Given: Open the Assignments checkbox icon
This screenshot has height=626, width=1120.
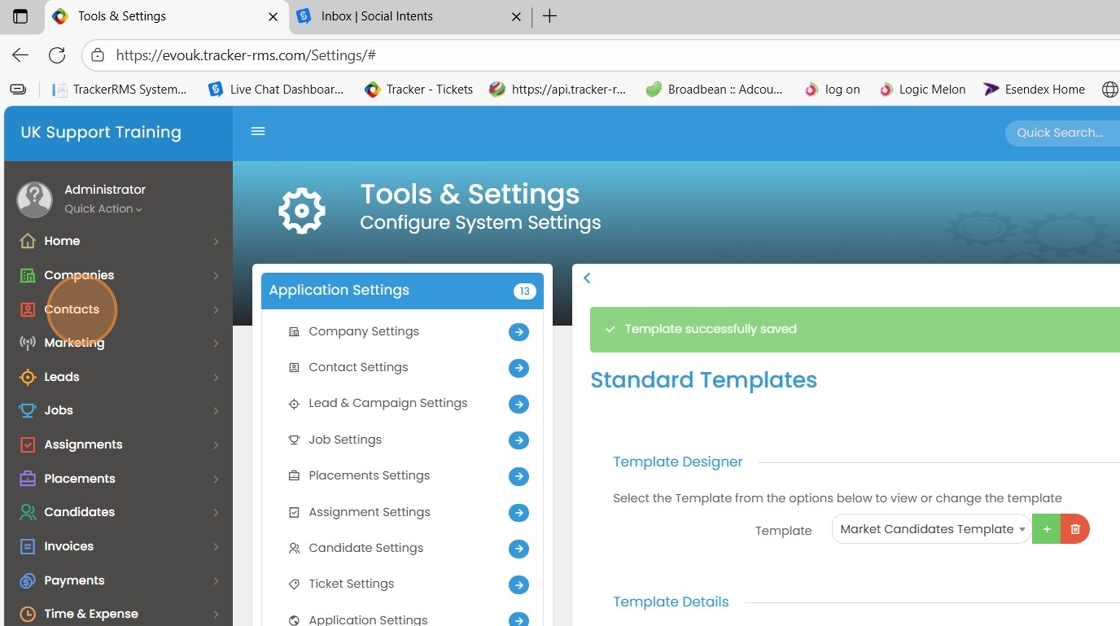Looking at the screenshot, I should [27, 444].
